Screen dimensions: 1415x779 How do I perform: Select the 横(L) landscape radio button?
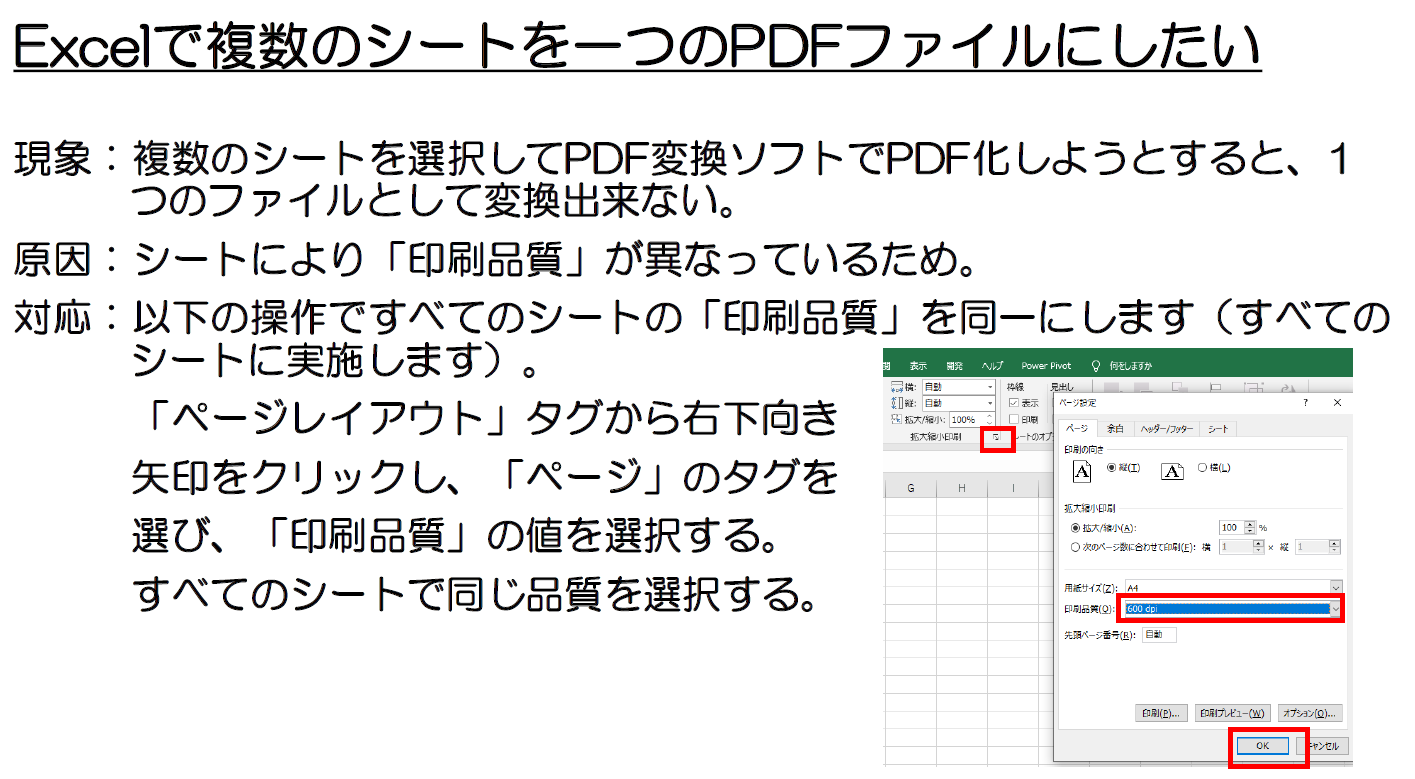pyautogui.click(x=1202, y=468)
